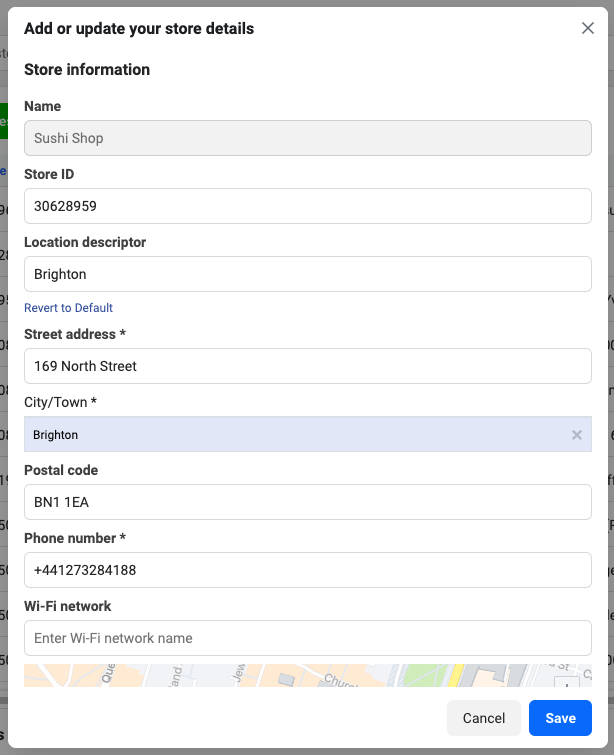Click the empty Wi-Fi network name field
The height and width of the screenshot is (755, 614).
pos(308,638)
